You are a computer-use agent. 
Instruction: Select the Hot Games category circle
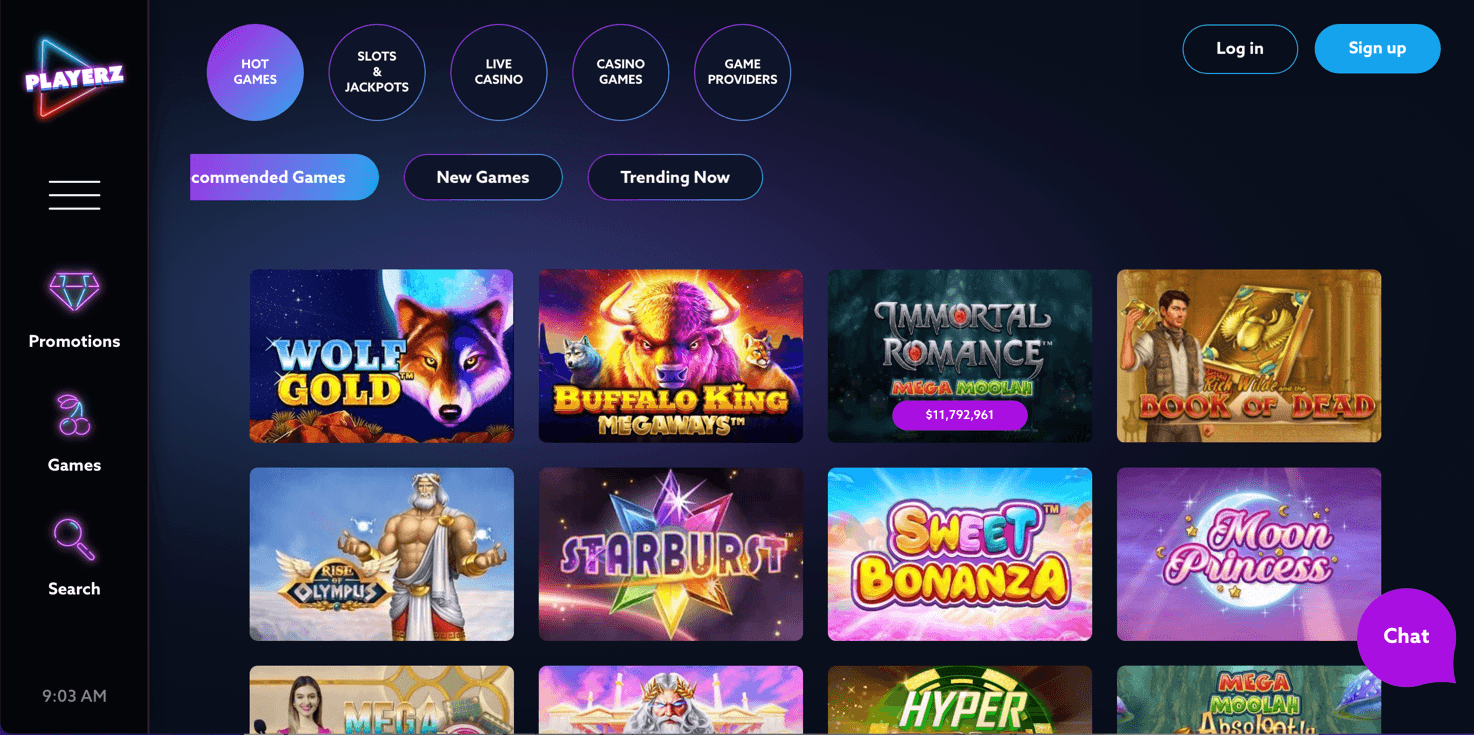pyautogui.click(x=255, y=72)
